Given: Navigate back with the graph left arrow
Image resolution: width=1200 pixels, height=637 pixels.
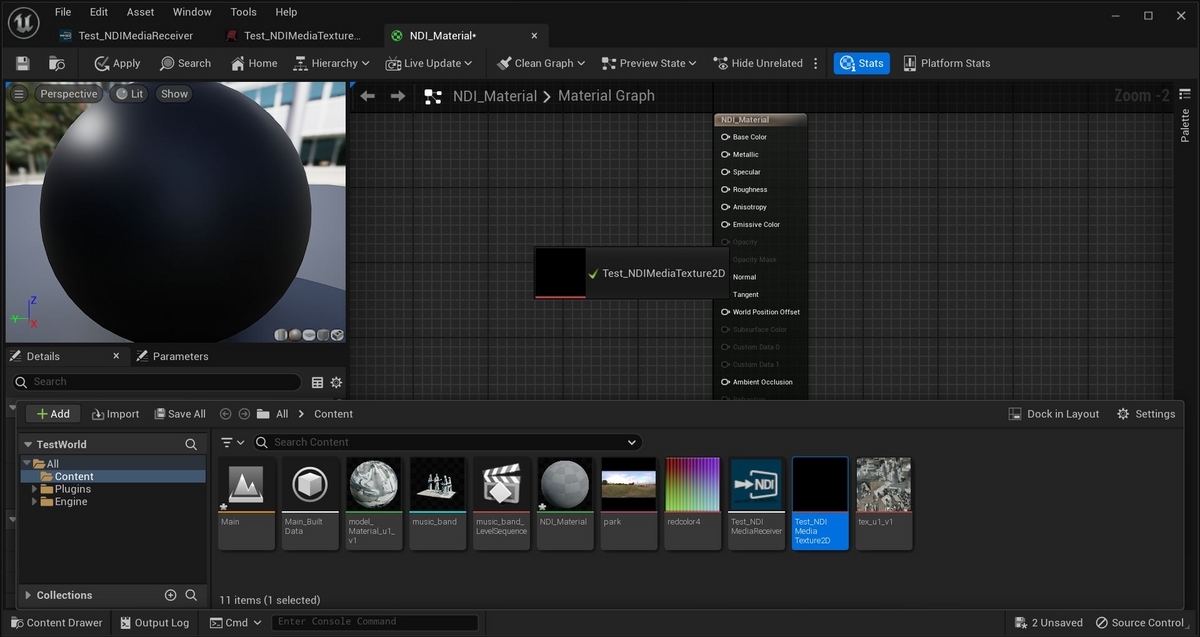Looking at the screenshot, I should [x=367, y=96].
